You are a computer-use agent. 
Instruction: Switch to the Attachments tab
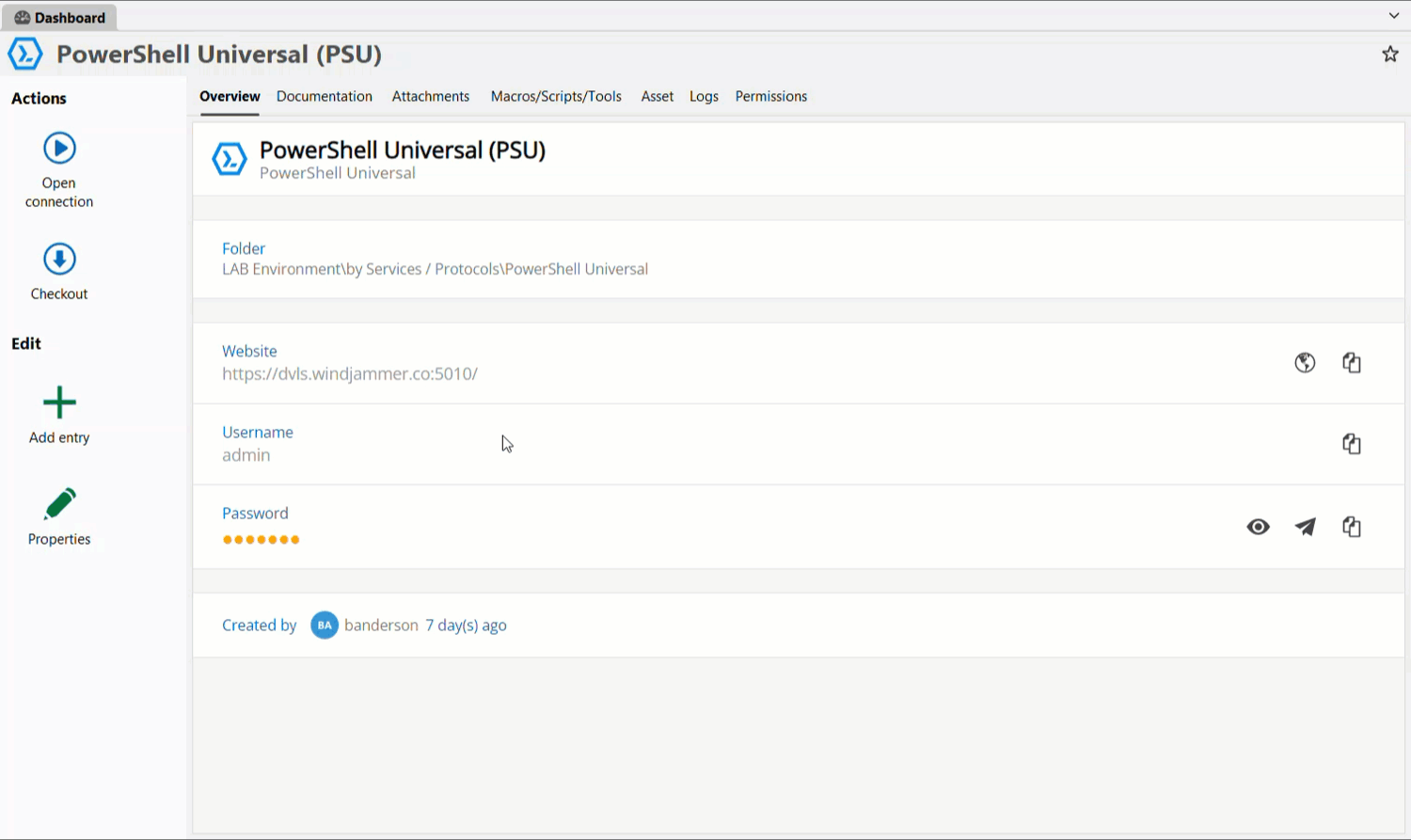point(430,96)
